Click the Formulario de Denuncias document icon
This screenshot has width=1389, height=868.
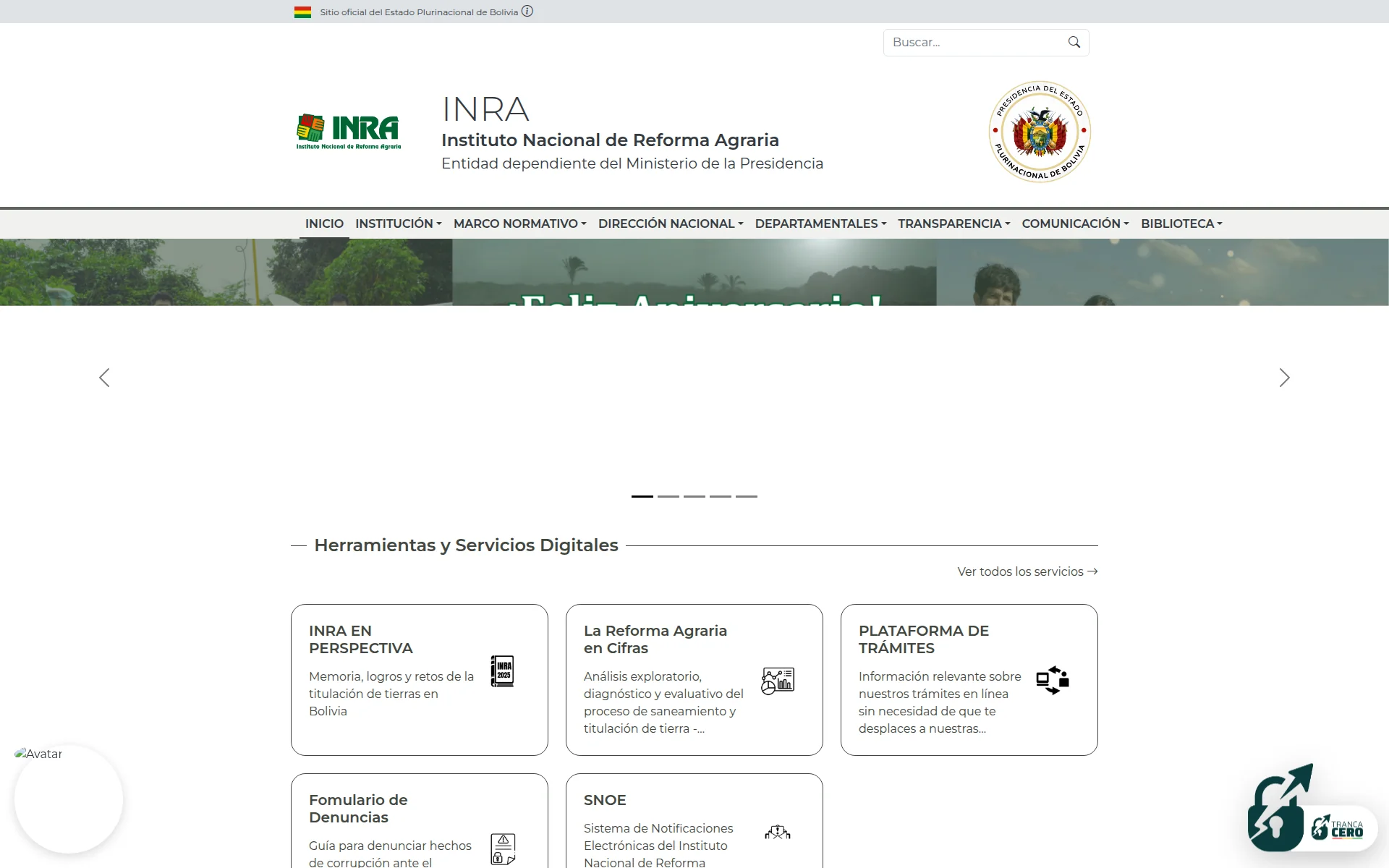pos(503,849)
